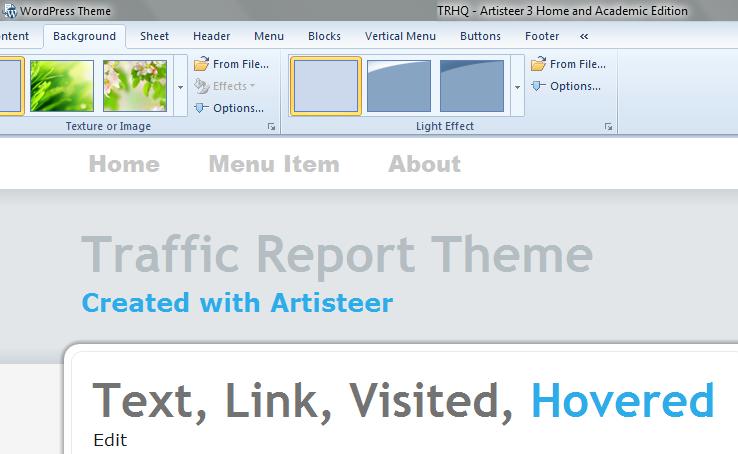Click the Text, Link, Visited title text
738x454 pixels.
tap(303, 402)
